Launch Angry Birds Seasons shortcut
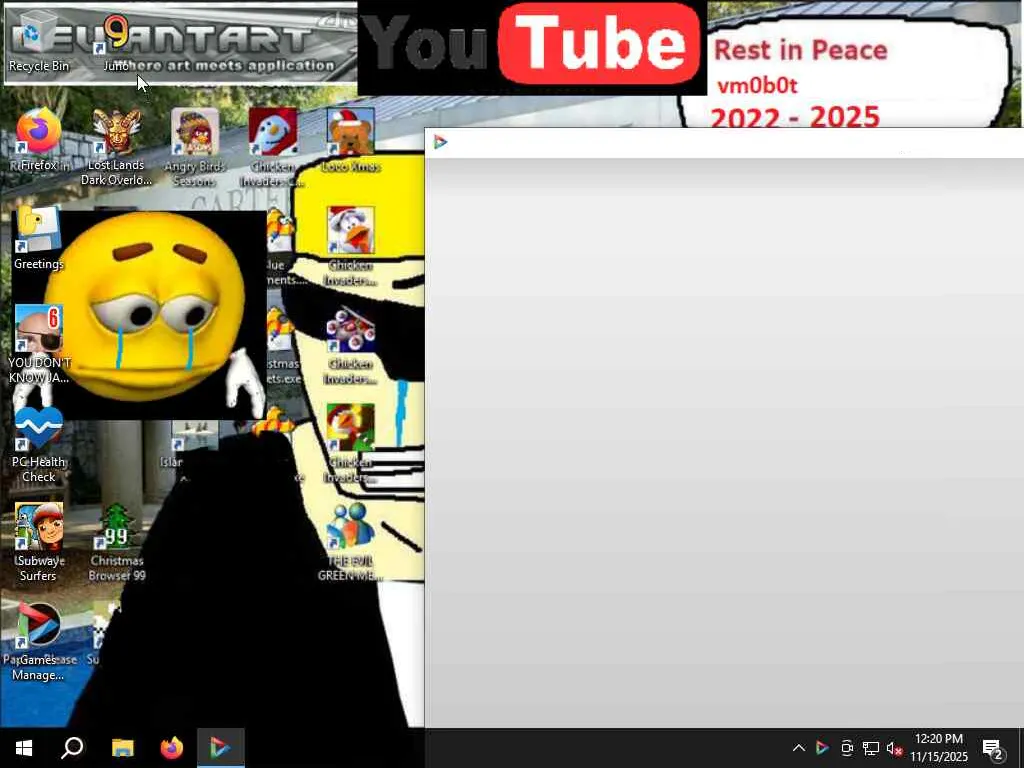Screen dimensions: 1024x768 pos(195,148)
